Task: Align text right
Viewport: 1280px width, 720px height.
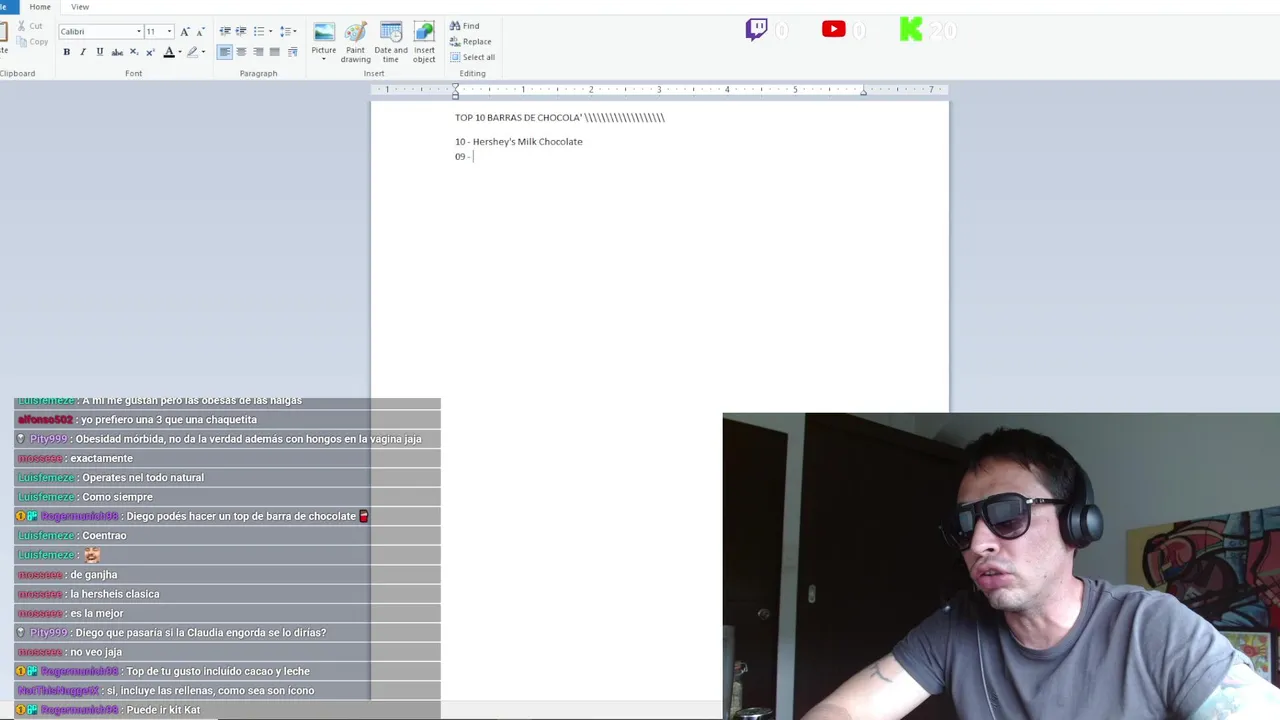Action: point(258,52)
